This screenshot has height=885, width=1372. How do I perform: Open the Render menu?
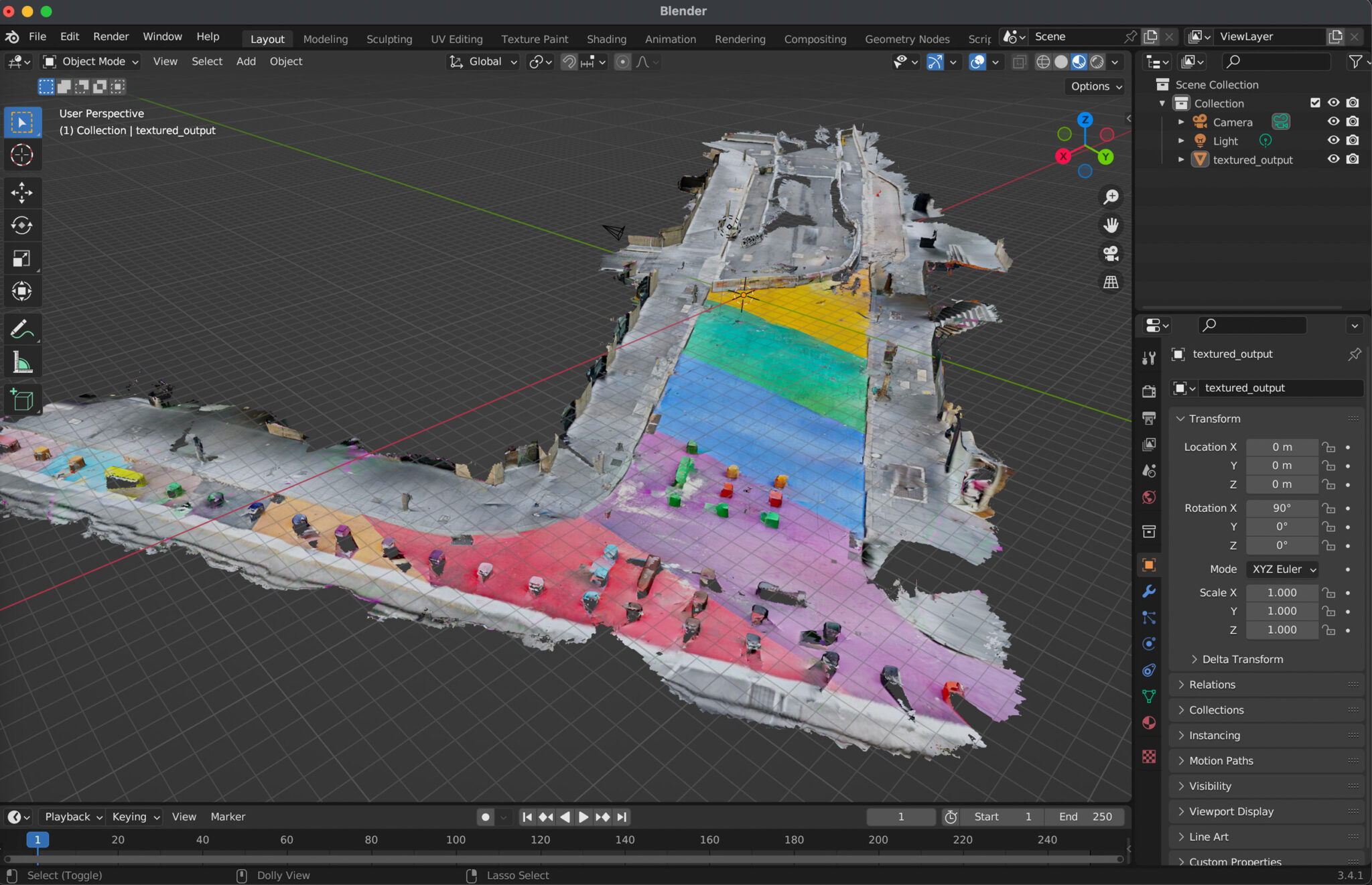(x=111, y=37)
